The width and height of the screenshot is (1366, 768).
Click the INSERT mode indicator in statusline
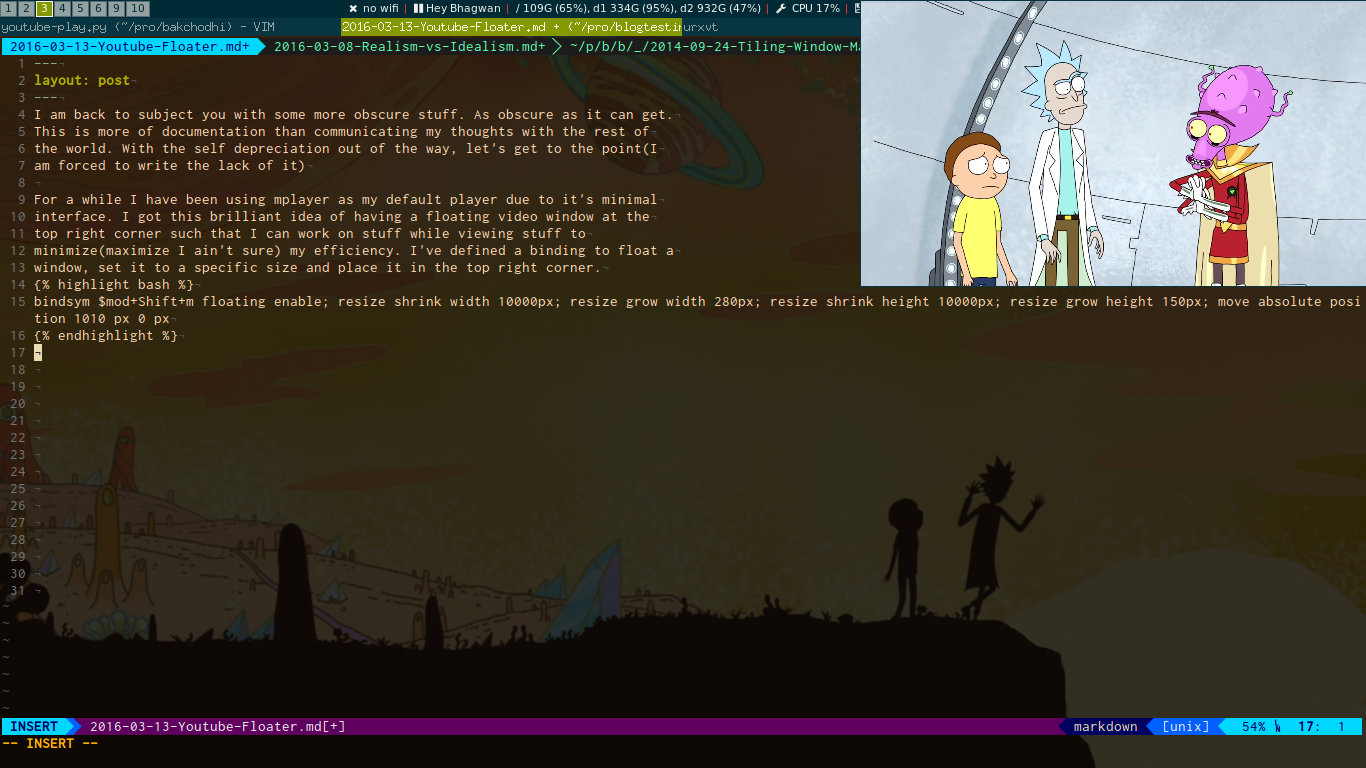[35, 726]
